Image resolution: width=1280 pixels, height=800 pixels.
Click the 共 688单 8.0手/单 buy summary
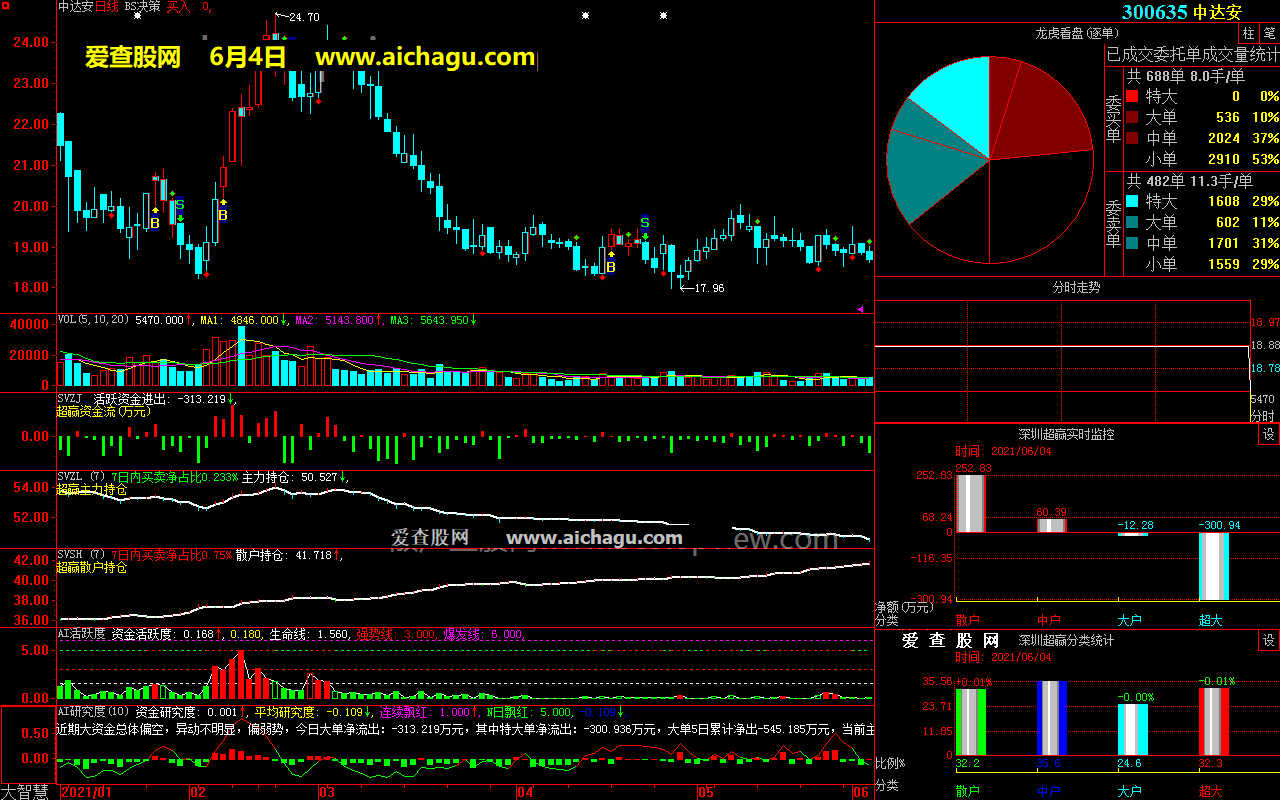pyautogui.click(x=1186, y=76)
